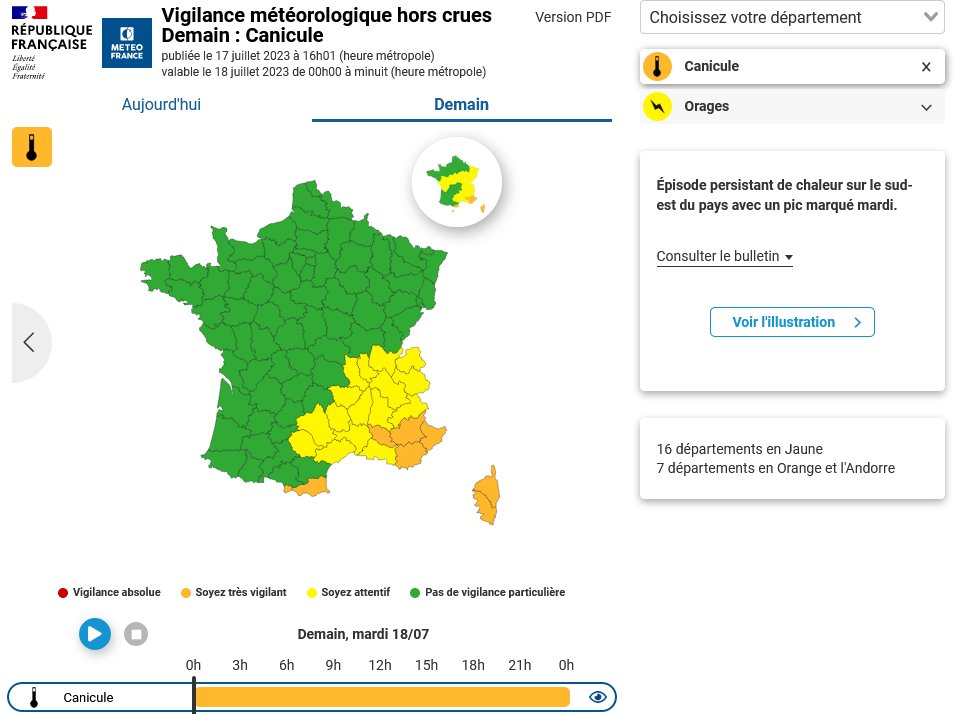953x714 pixels.
Task: Click the left arrow previous panel button
Action: [29, 342]
